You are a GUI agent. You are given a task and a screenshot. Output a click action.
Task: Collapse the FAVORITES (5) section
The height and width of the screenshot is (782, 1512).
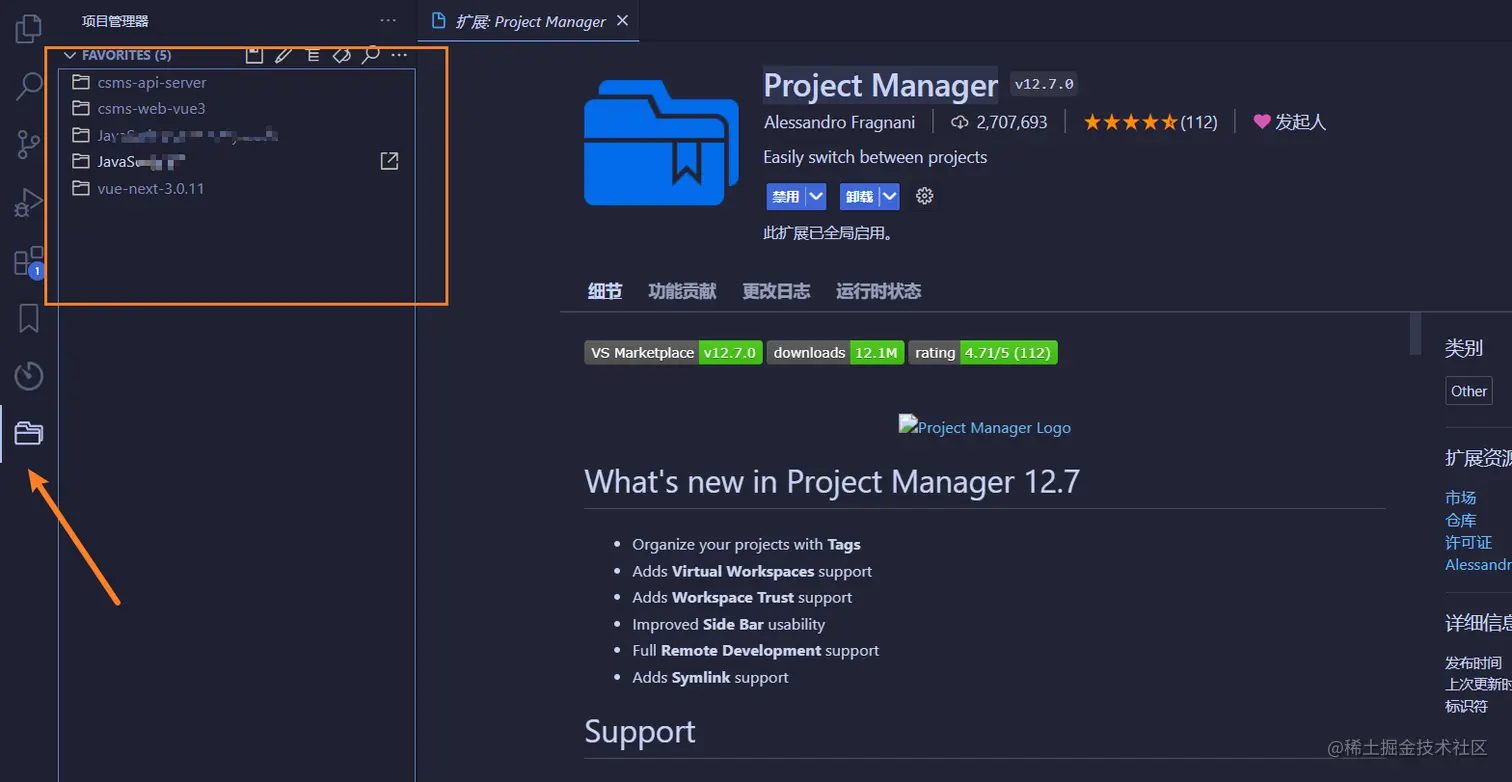70,55
